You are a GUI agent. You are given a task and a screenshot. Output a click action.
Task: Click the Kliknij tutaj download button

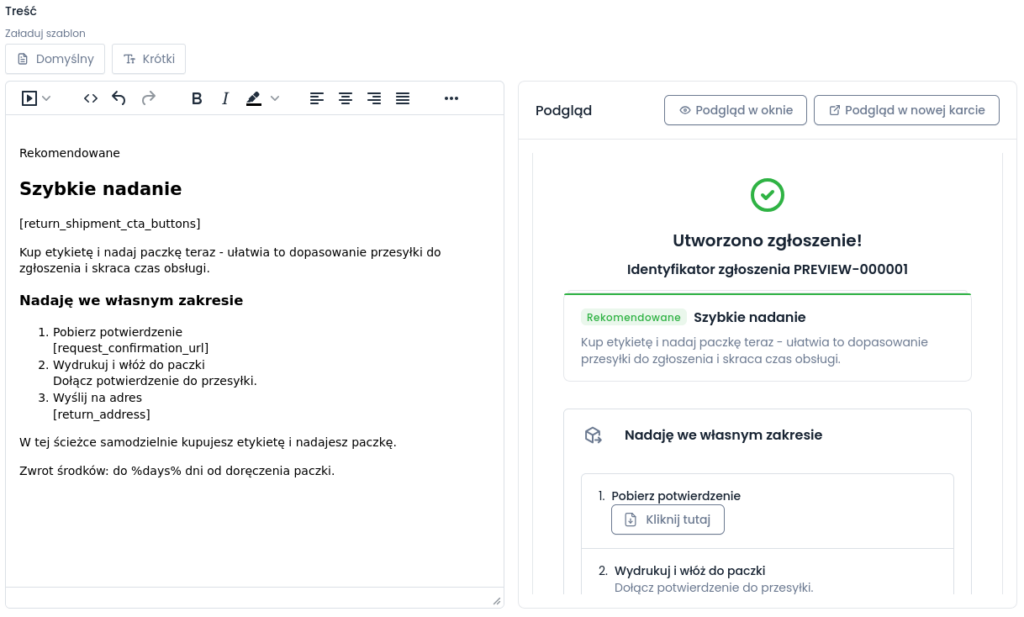point(667,519)
